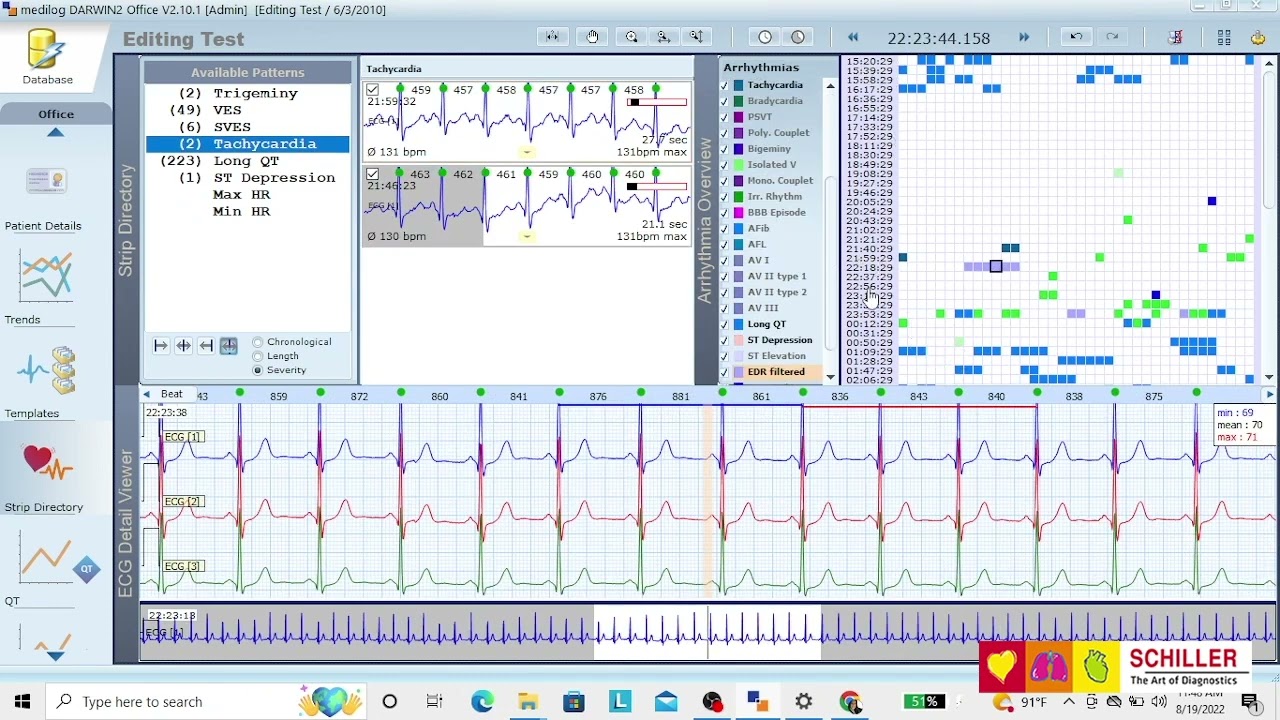The height and width of the screenshot is (720, 1280).
Task: Select SVES pattern
Action: pos(248,127)
